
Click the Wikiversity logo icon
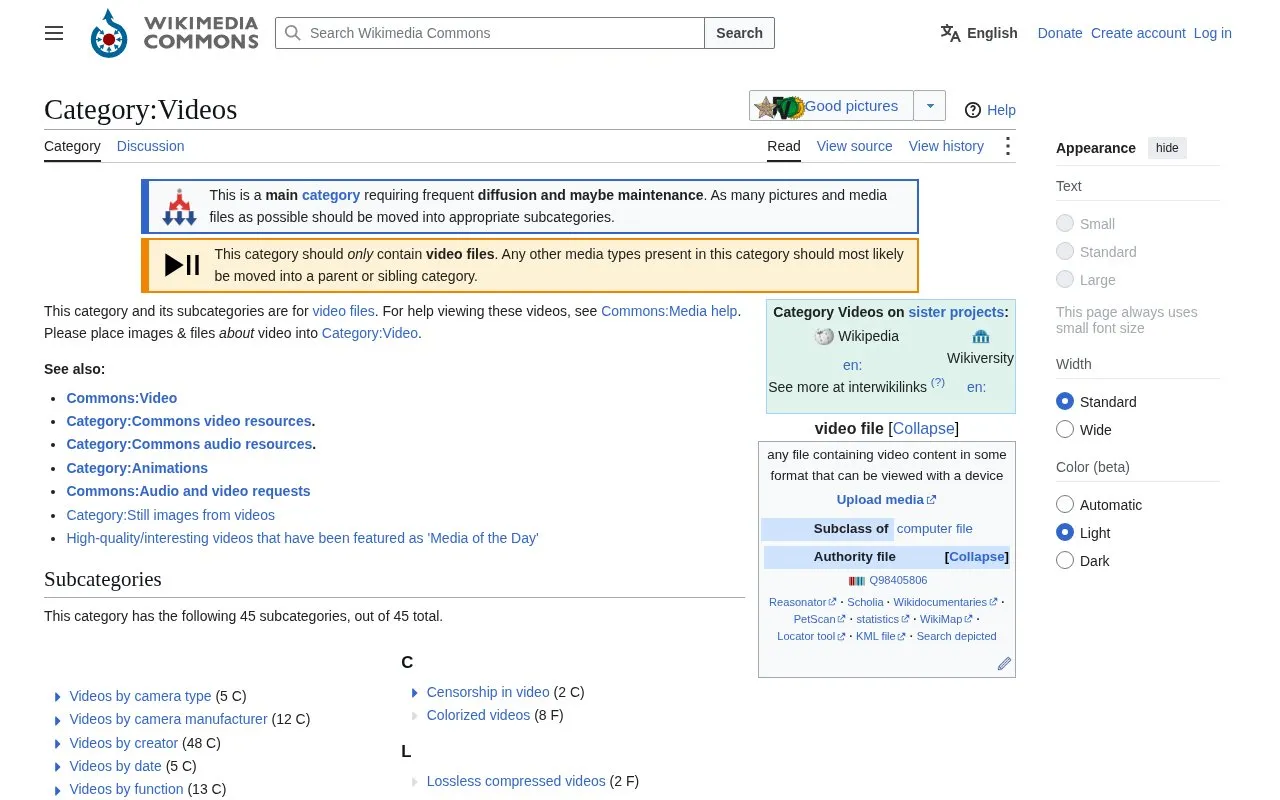click(980, 337)
